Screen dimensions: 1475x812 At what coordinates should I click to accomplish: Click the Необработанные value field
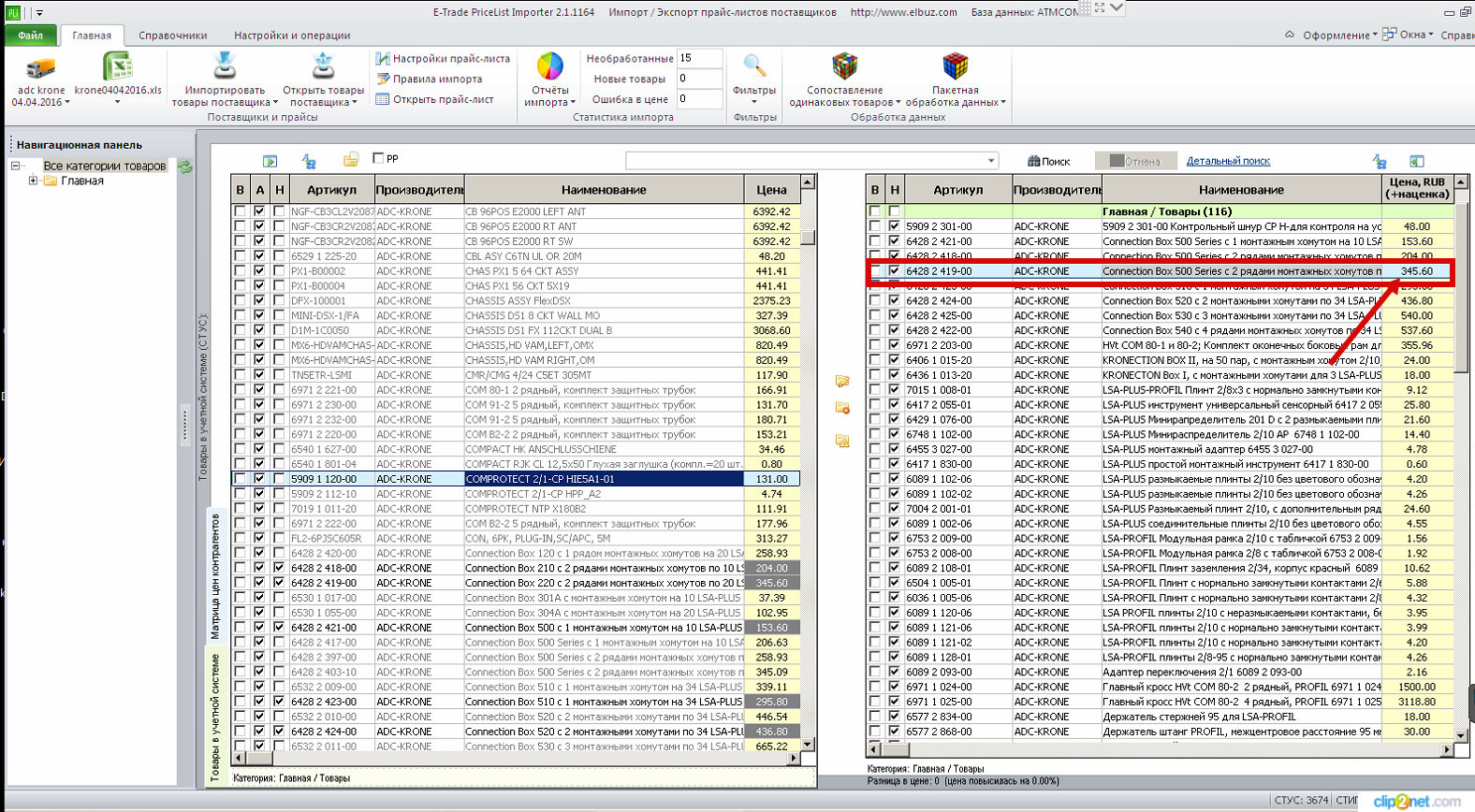[699, 58]
